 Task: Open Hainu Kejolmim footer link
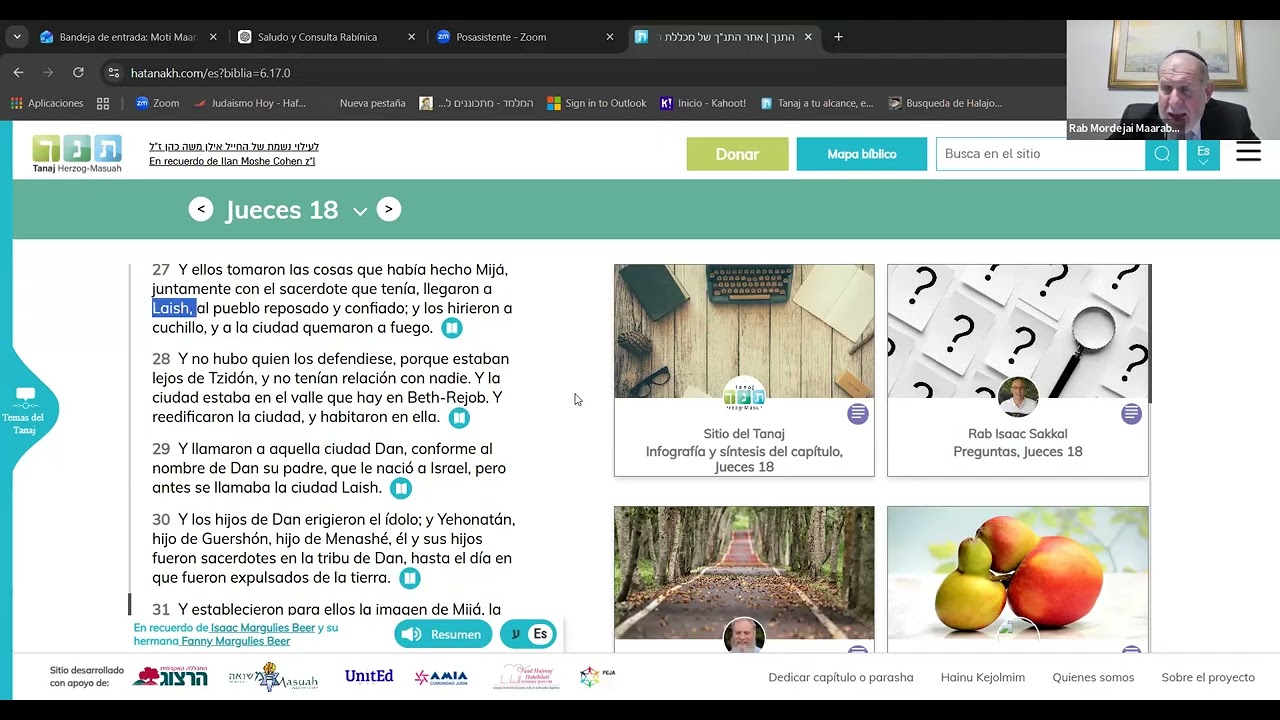[x=982, y=677]
